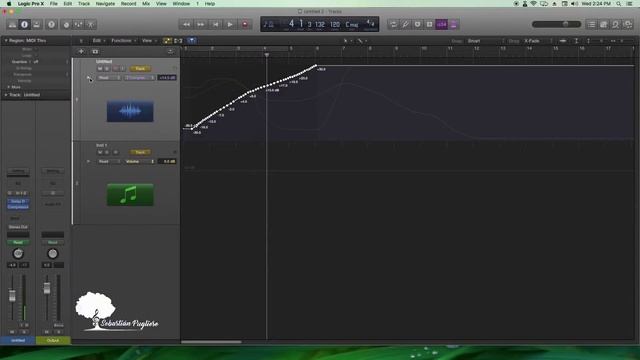The width and height of the screenshot is (640, 360).
Task: Open the Record menu
Action: point(128,4)
